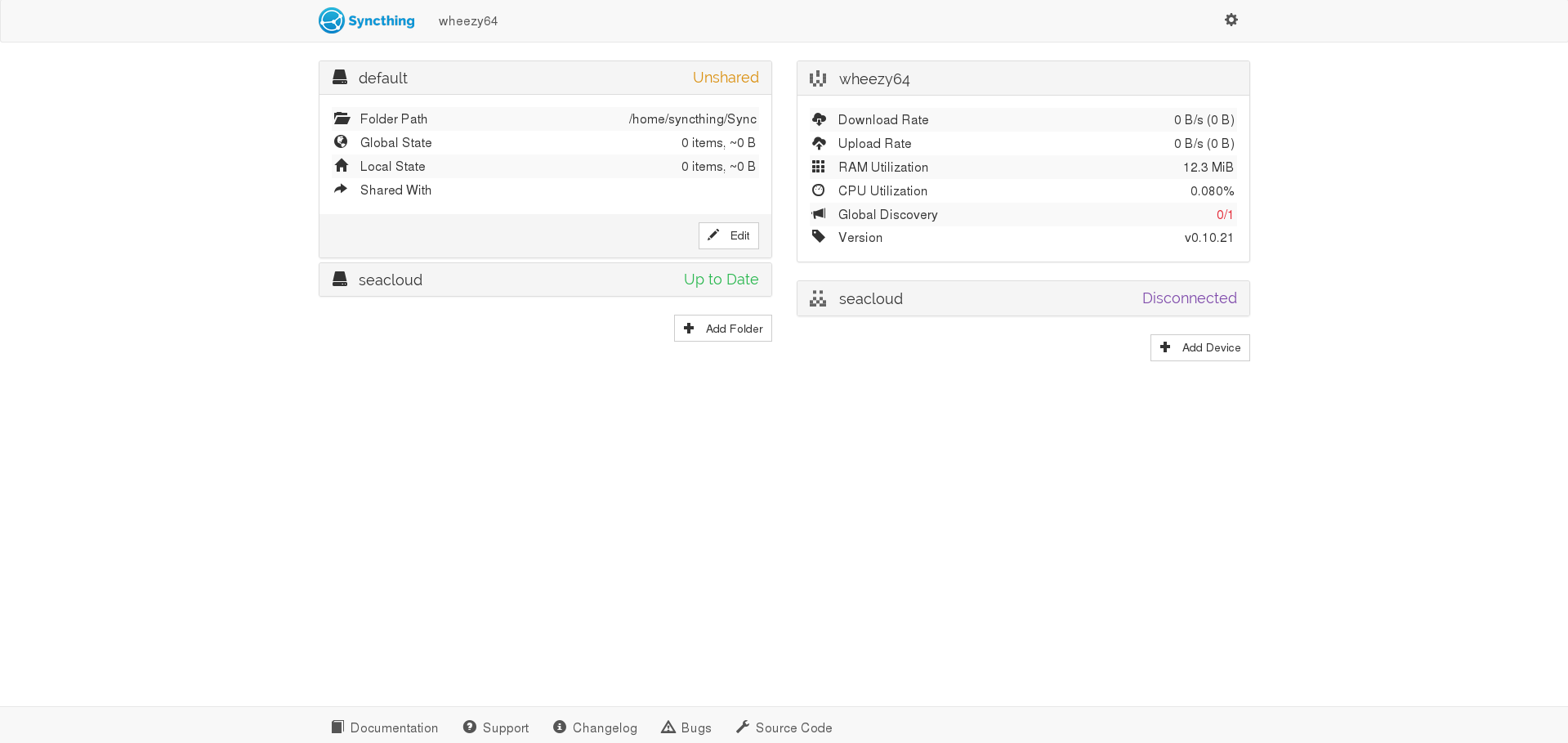The image size is (1568, 743).
Task: Click the Download Rate 0 B/s value
Action: point(1204,120)
